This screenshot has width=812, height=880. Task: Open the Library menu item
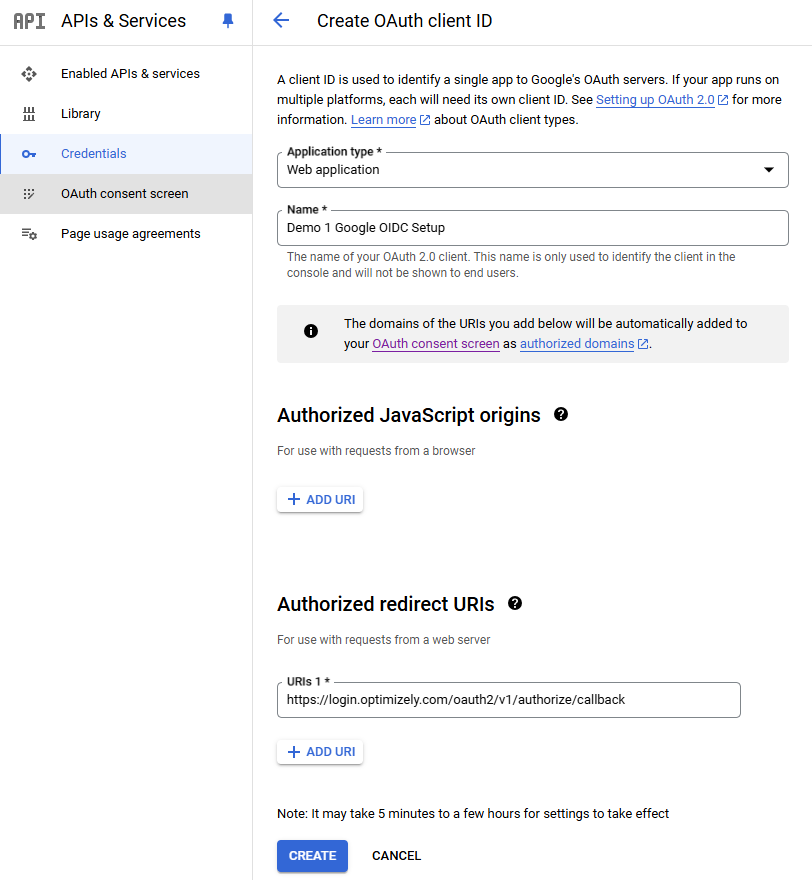[x=81, y=114]
